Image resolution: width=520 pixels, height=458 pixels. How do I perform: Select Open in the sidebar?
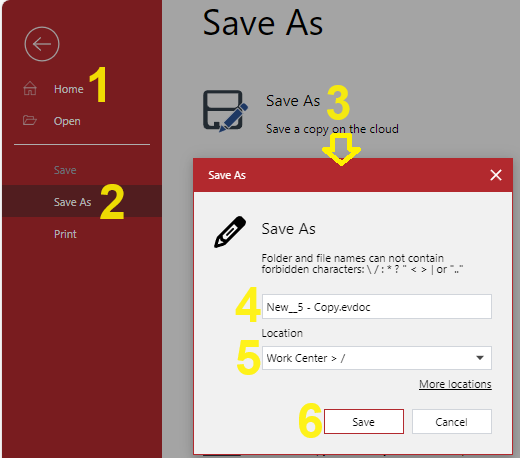coord(67,121)
